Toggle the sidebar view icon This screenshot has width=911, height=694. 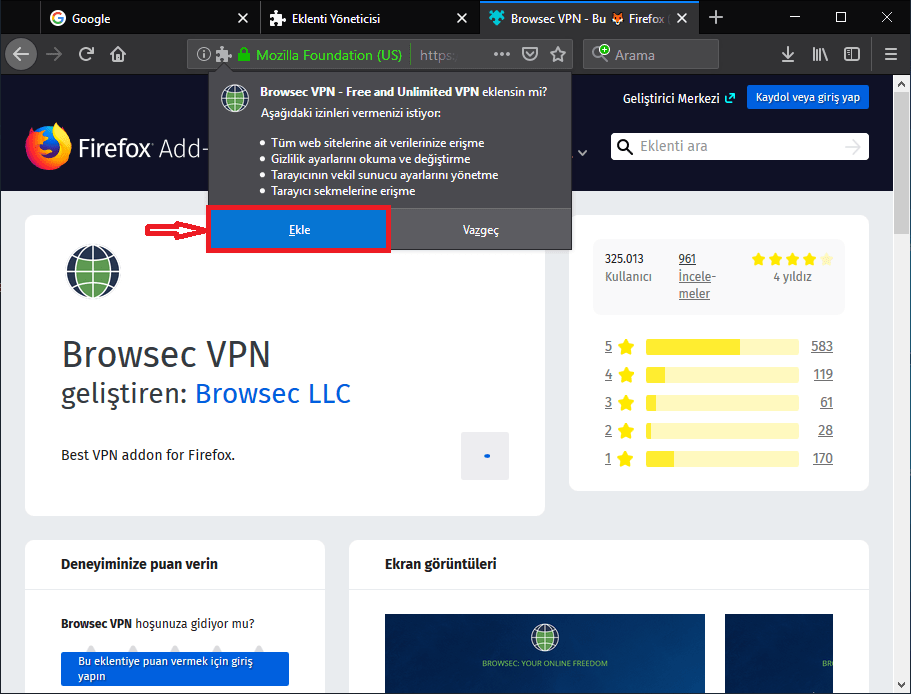coord(852,55)
